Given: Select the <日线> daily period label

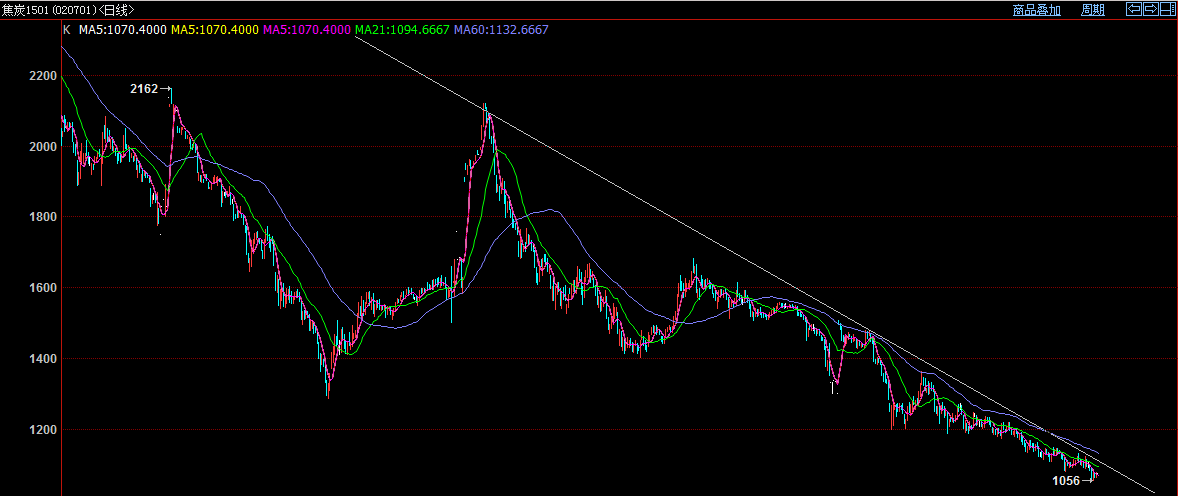Looking at the screenshot, I should (x=116, y=10).
